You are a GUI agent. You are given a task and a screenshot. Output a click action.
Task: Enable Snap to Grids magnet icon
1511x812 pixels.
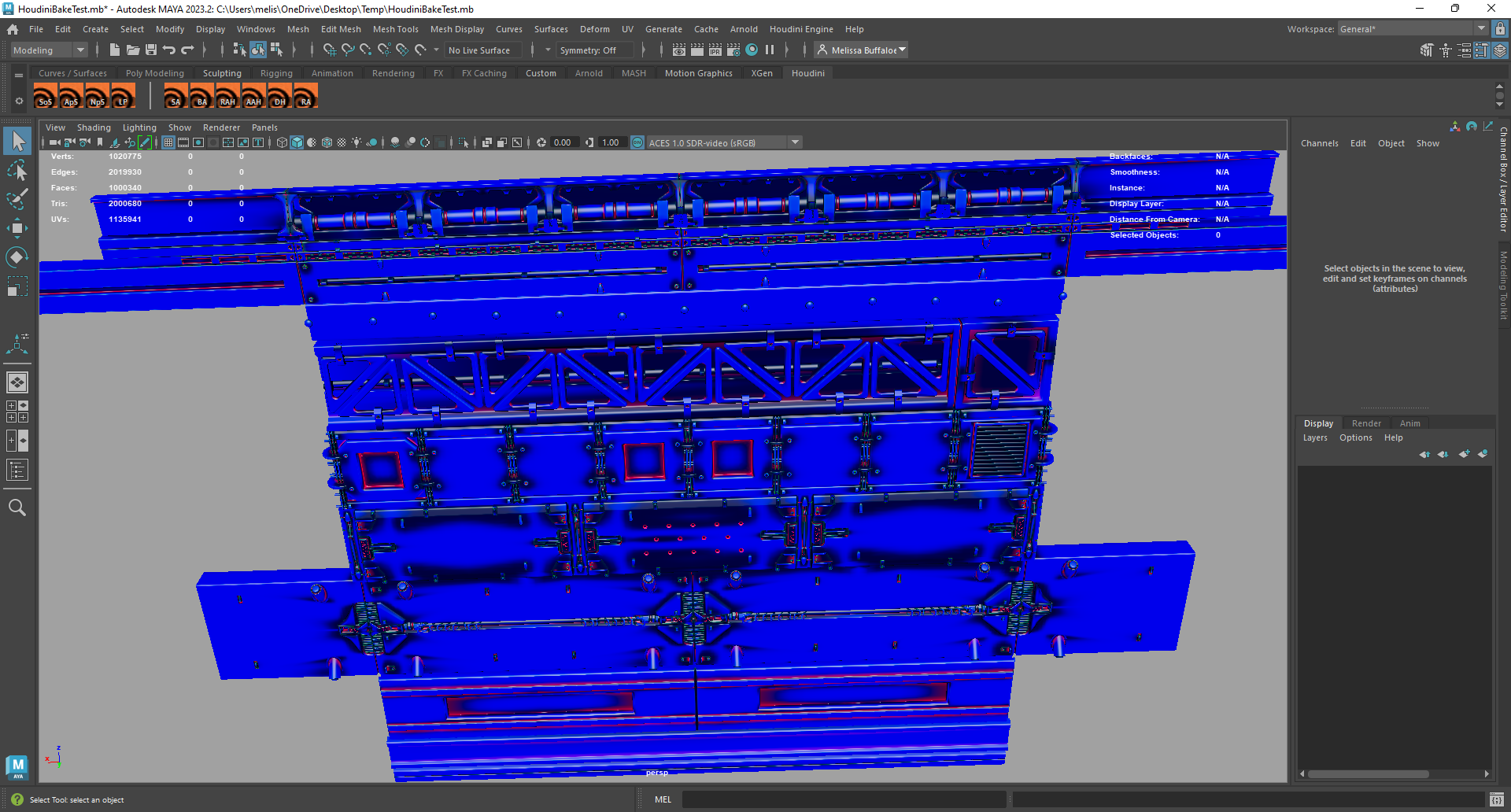pos(331,50)
